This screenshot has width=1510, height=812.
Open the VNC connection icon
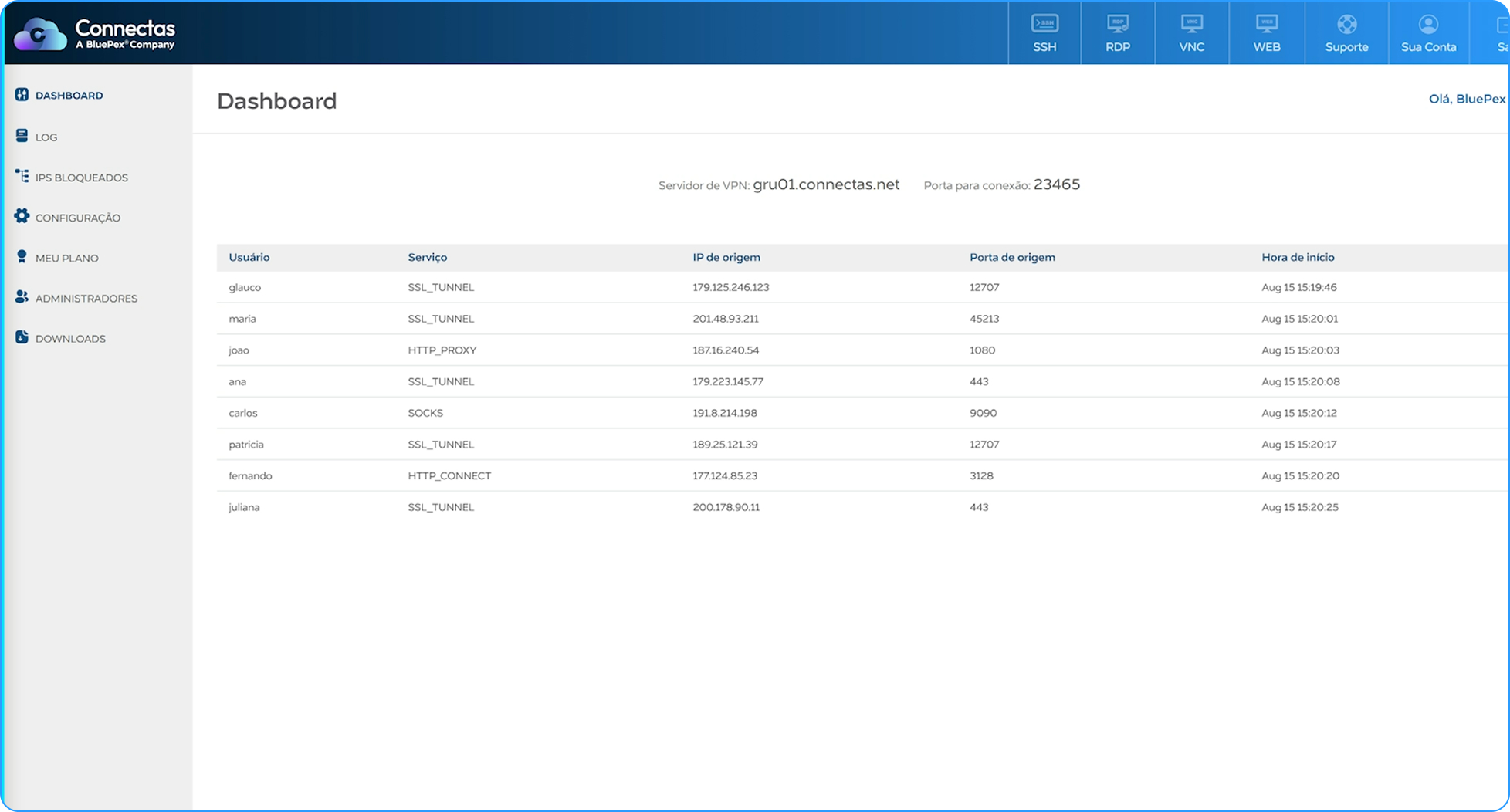click(x=1191, y=24)
